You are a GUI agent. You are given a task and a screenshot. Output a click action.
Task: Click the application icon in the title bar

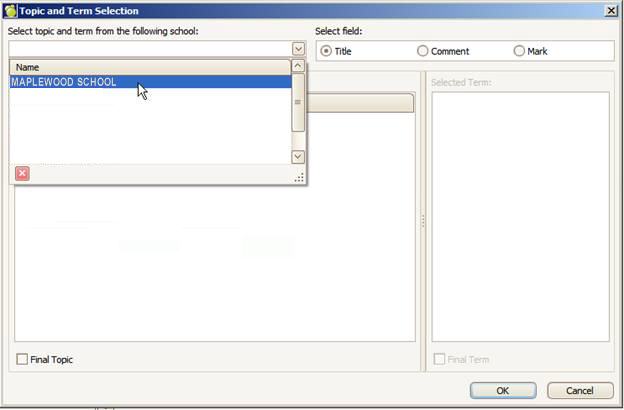coord(10,10)
